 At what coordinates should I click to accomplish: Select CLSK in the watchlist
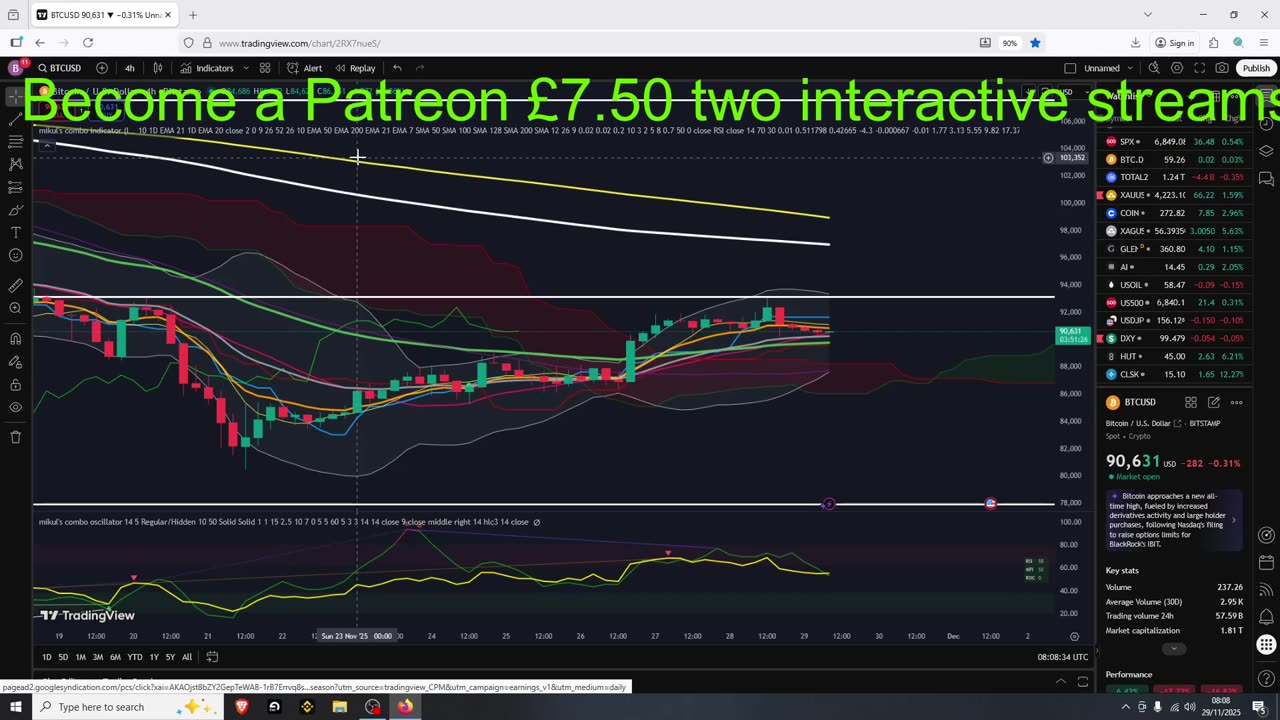tap(1174, 374)
